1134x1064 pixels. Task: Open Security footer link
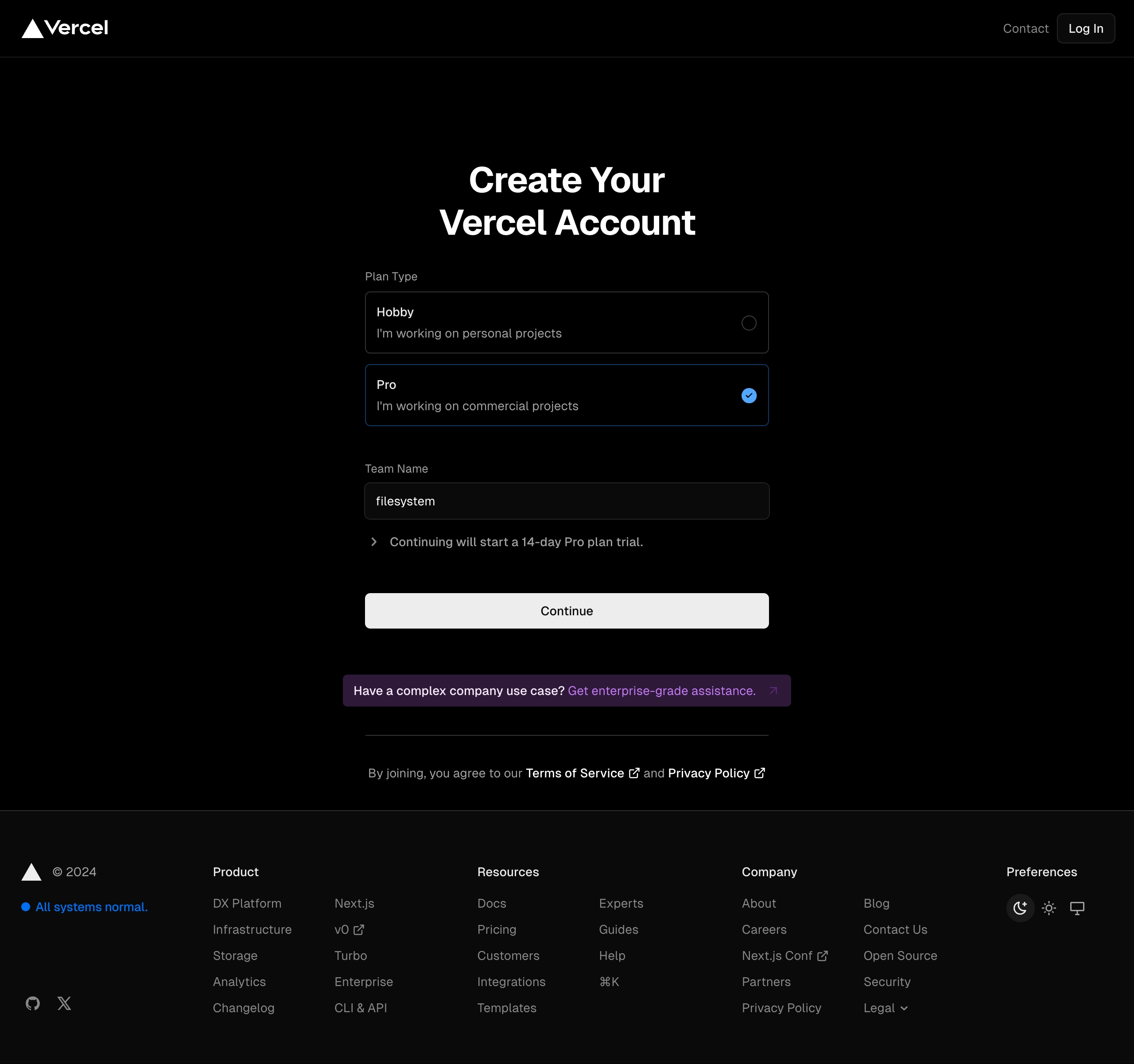point(886,982)
